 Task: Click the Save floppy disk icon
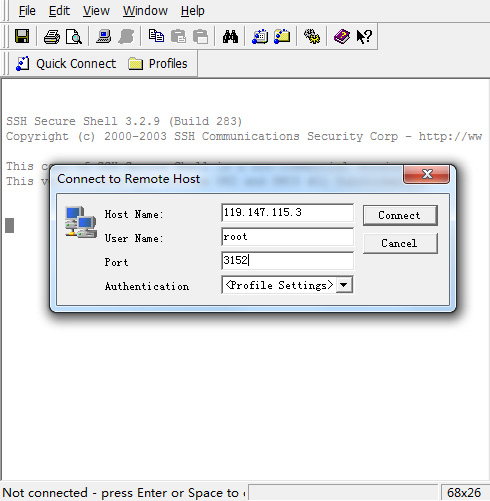pyautogui.click(x=22, y=36)
